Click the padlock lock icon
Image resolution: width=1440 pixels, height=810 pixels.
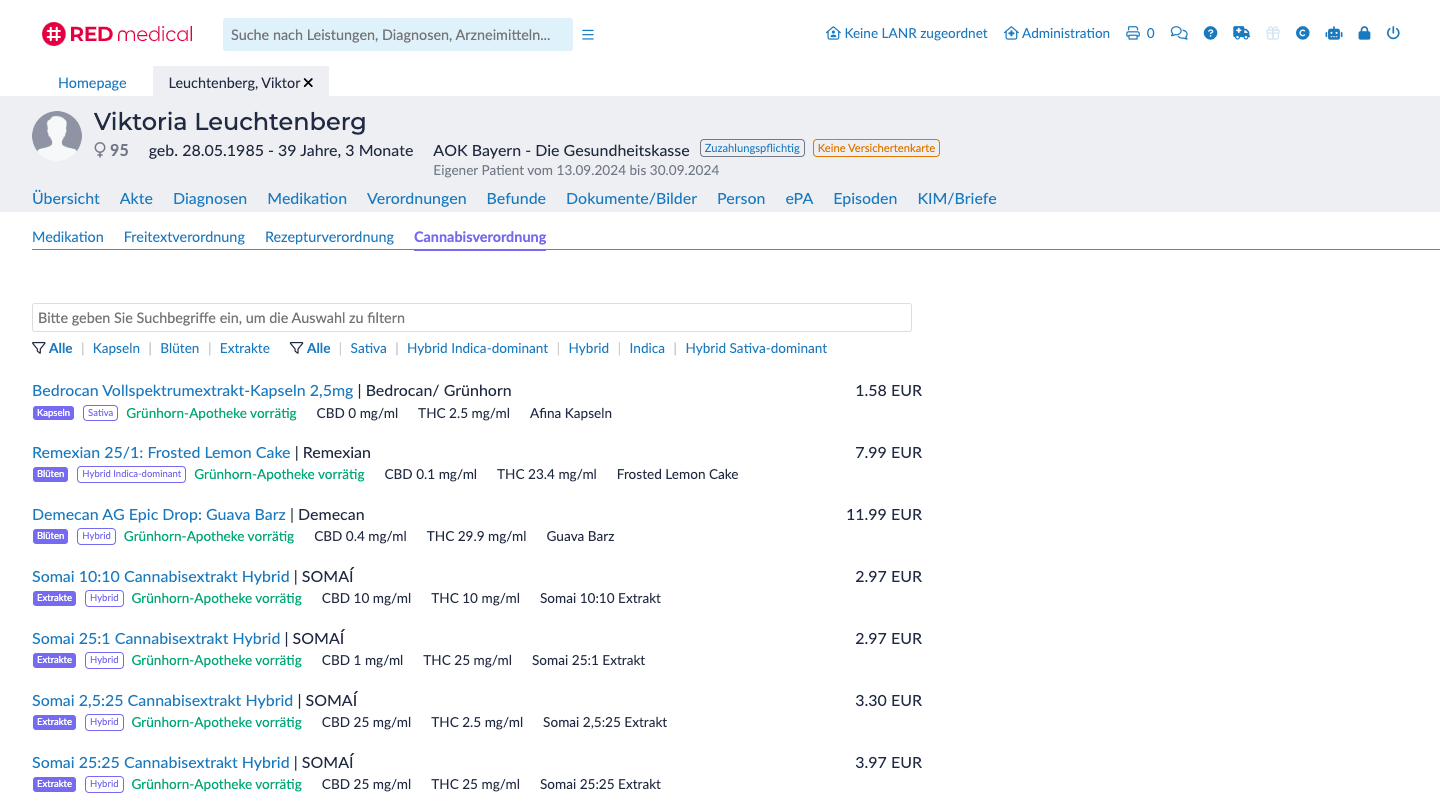point(1364,33)
